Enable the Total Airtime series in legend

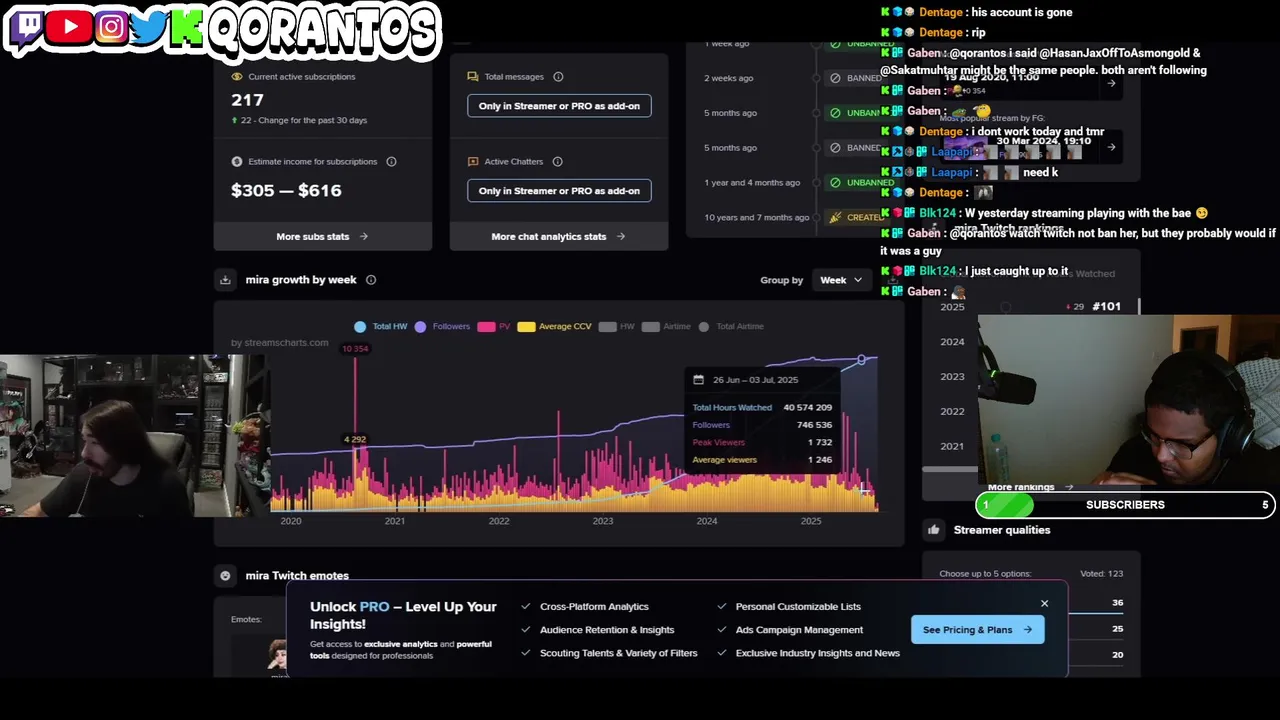coord(731,326)
